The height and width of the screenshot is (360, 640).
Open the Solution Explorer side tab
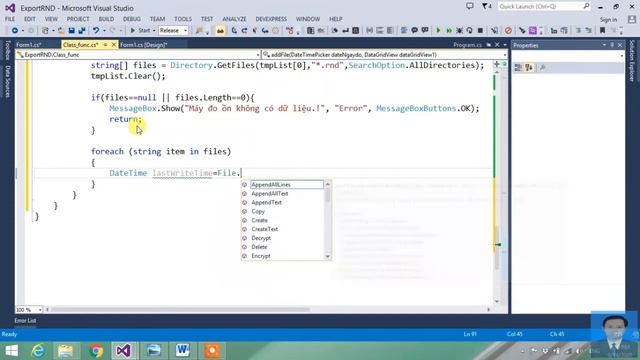[632, 60]
